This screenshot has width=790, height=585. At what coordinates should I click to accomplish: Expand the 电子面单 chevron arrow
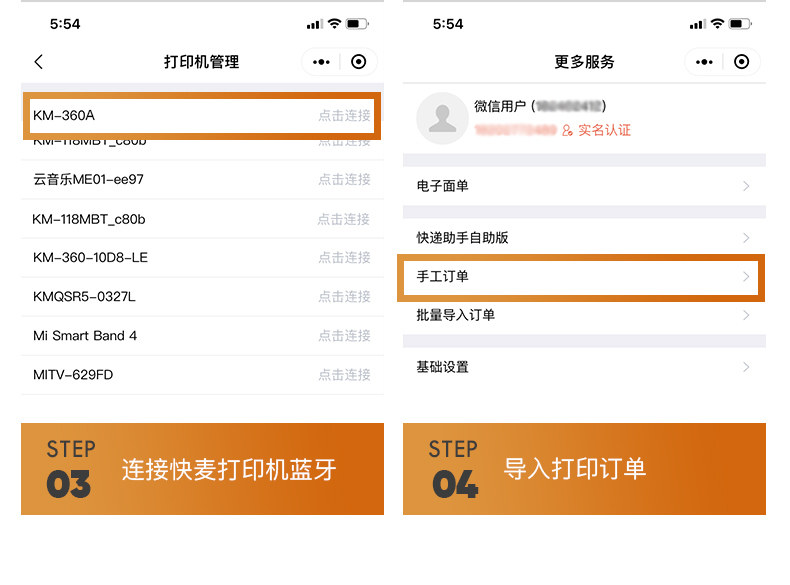click(x=746, y=186)
